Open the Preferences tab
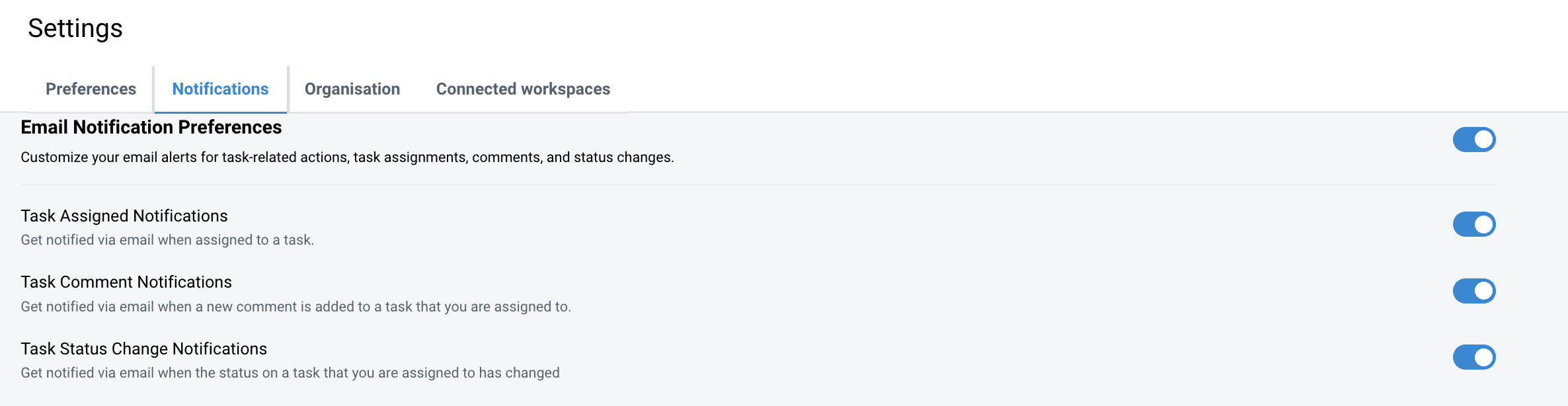The width and height of the screenshot is (1568, 406). pos(91,89)
